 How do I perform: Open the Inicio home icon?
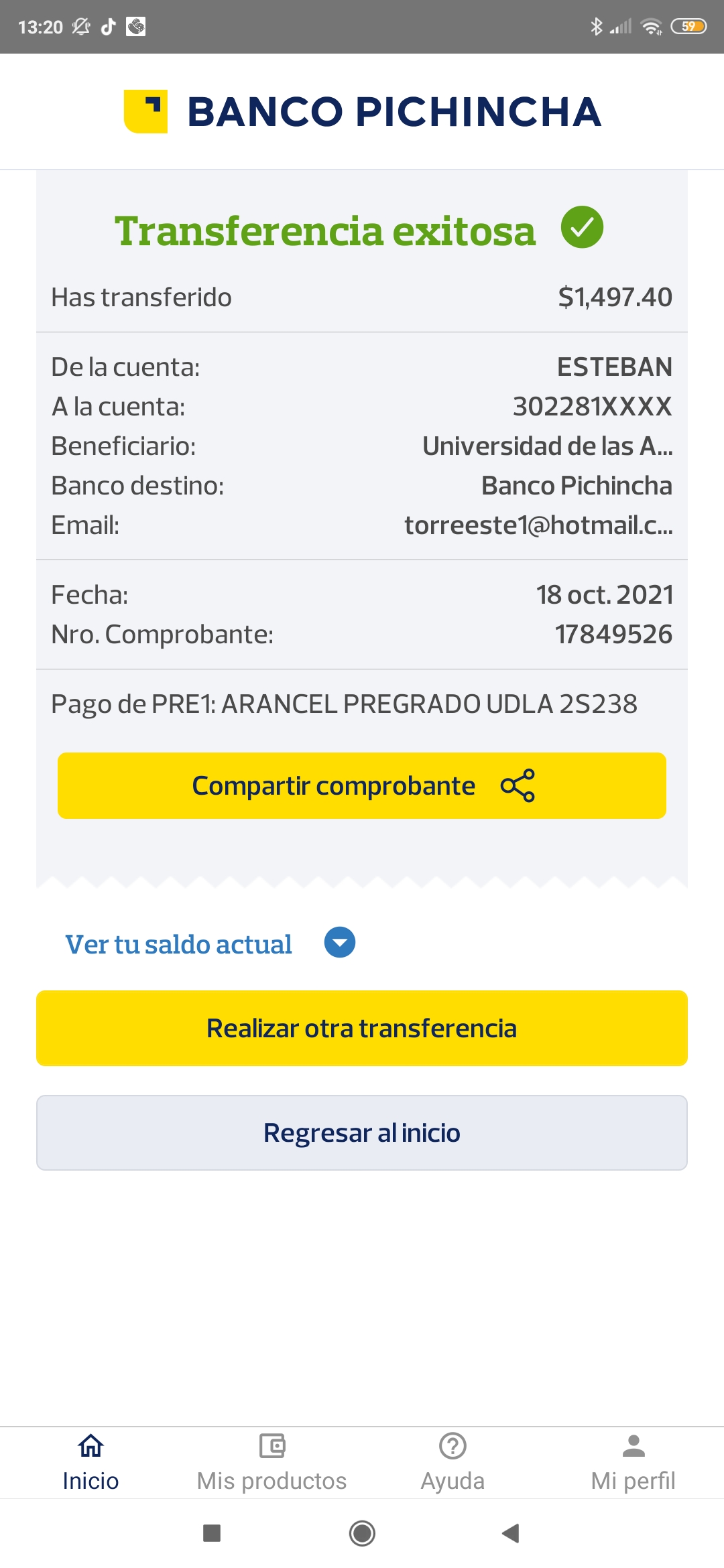[x=90, y=1446]
